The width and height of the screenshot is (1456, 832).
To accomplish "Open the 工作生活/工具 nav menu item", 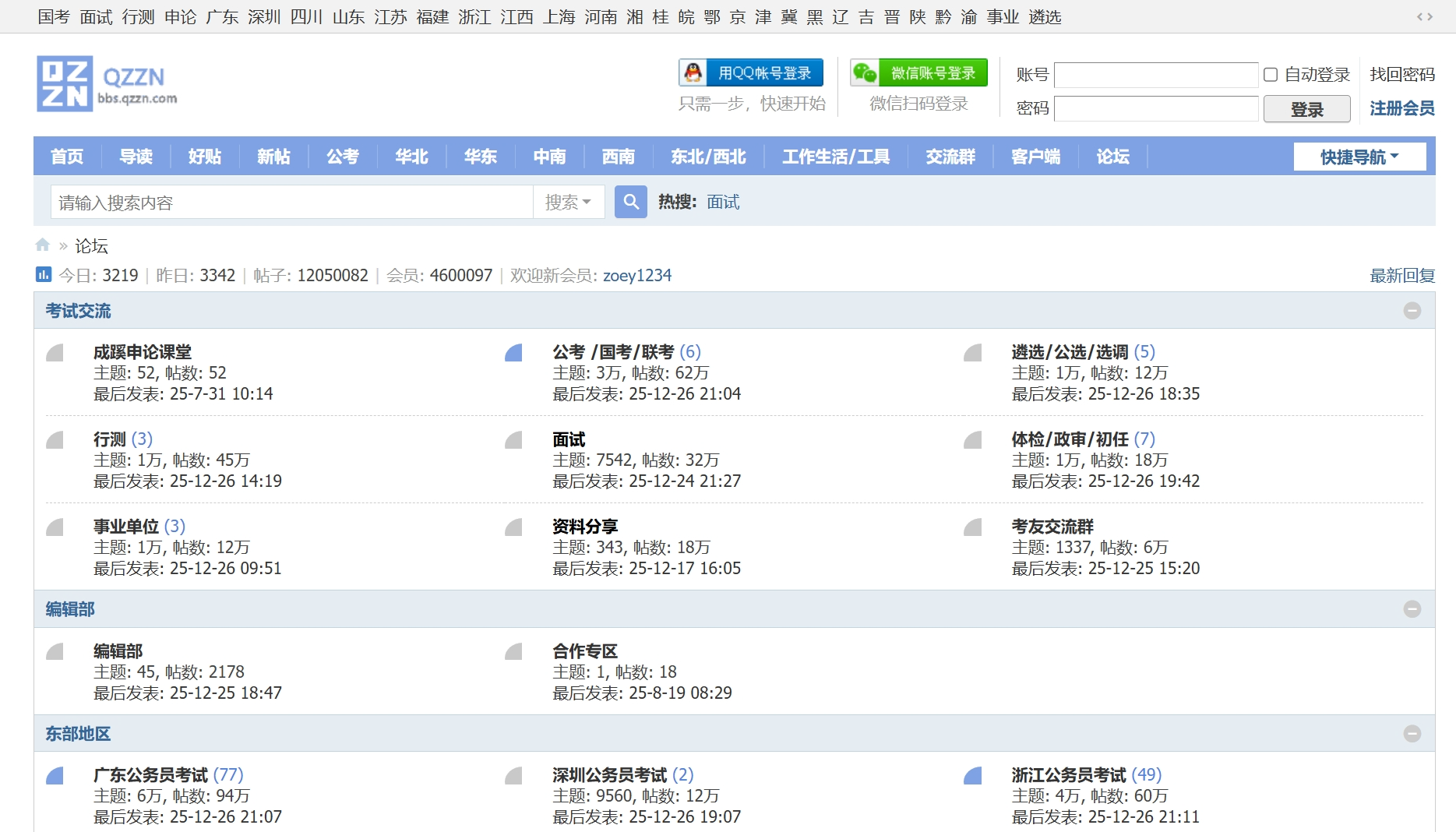I will (835, 157).
